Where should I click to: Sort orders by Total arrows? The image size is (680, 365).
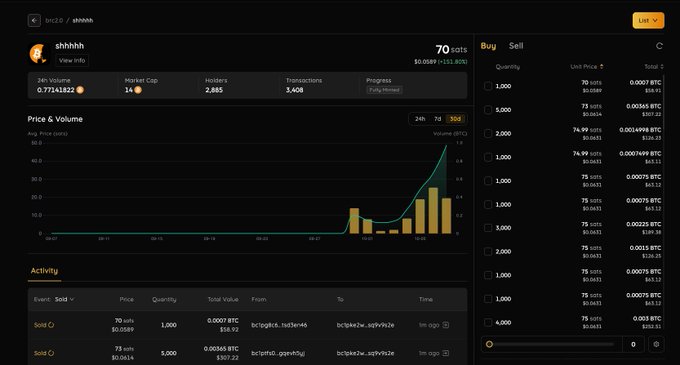(662, 67)
